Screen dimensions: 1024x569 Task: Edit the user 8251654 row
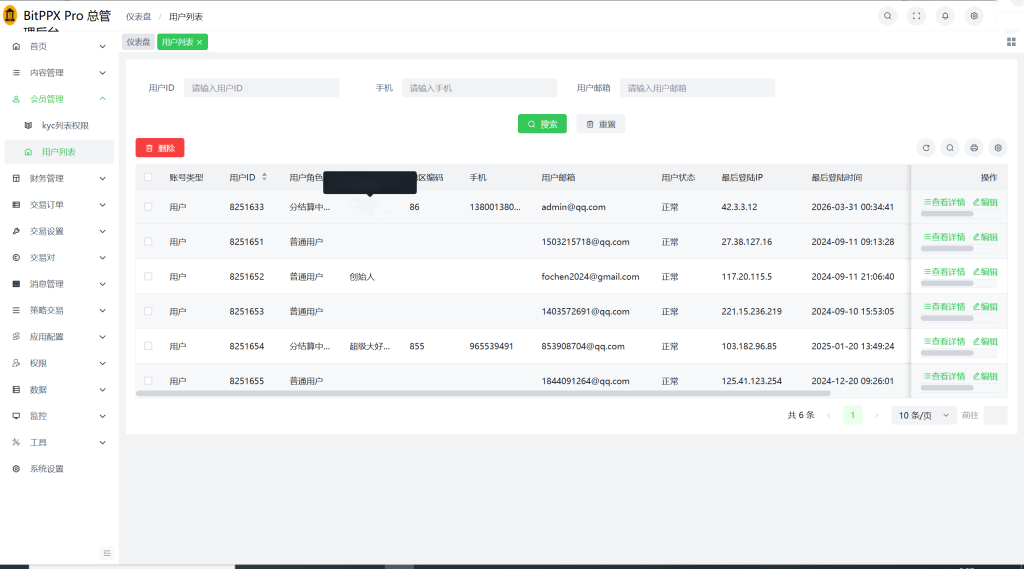(985, 342)
